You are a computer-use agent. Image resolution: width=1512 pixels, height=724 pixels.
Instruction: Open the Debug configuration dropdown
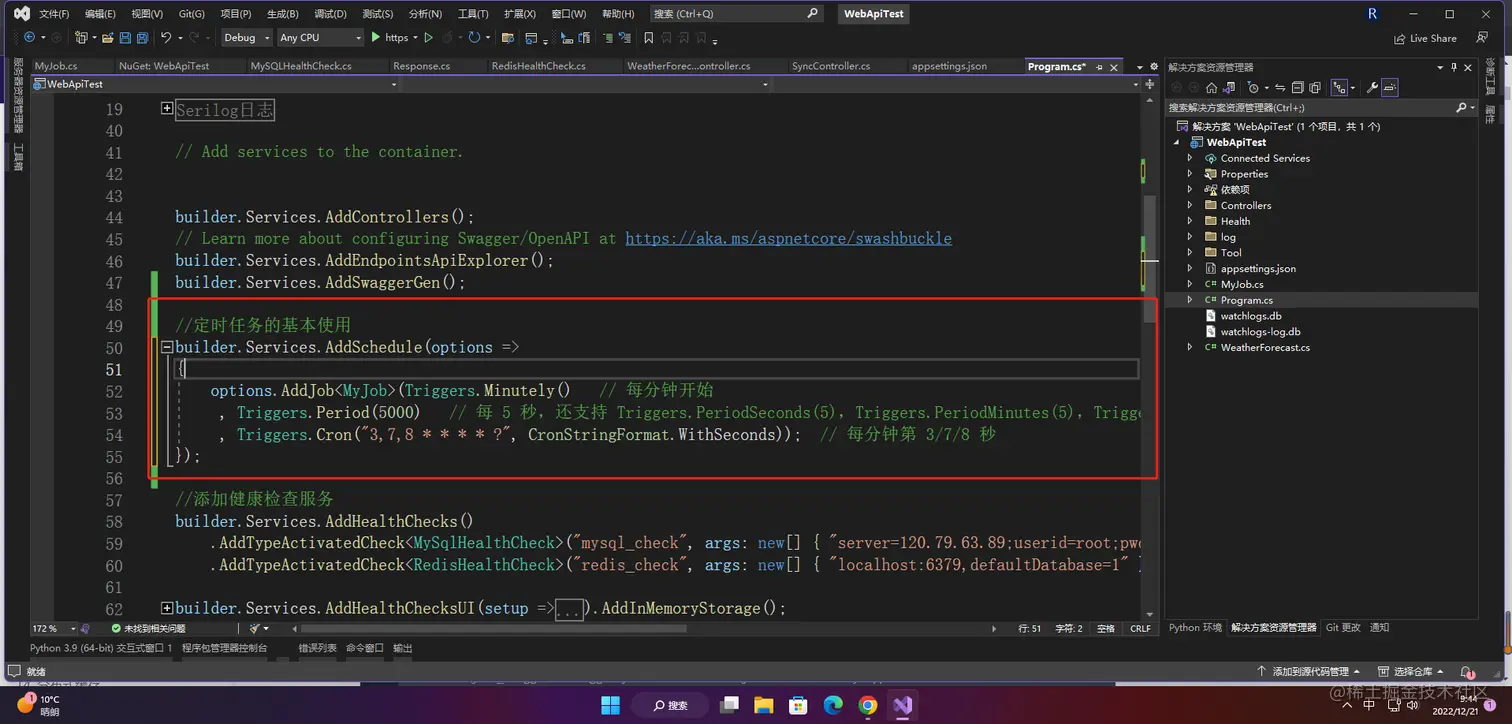(246, 37)
